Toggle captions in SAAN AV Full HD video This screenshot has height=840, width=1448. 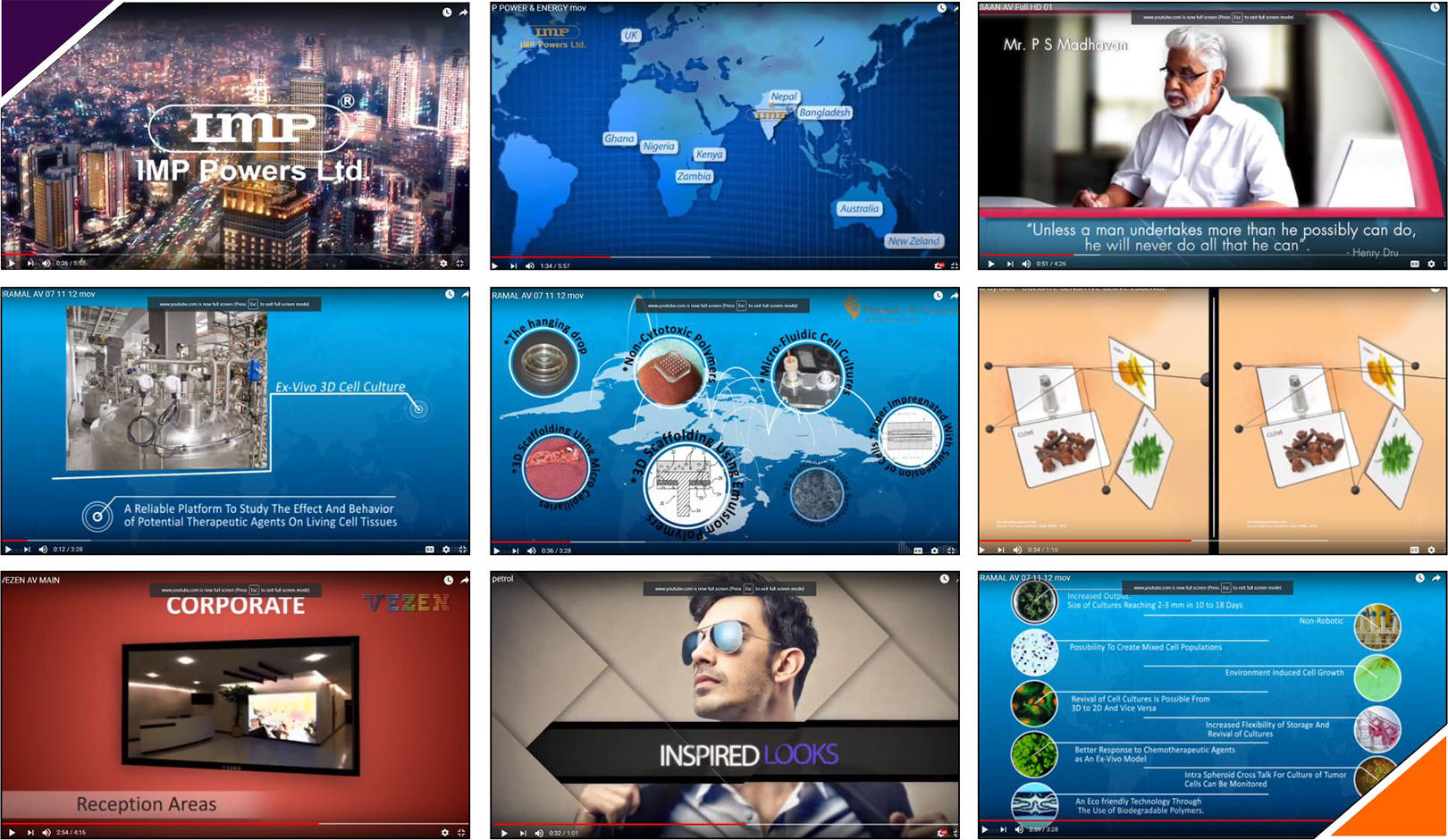[1414, 264]
